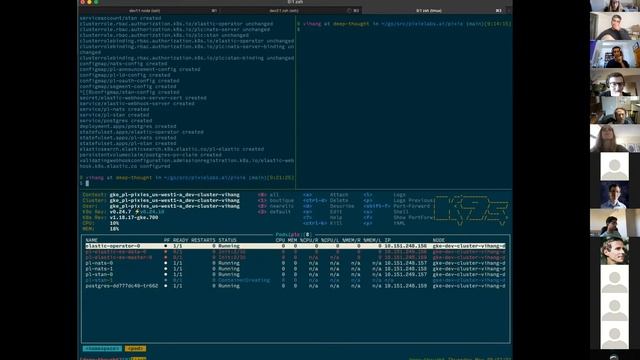Click the K9s version v0.24.7
This screenshot has height=360, width=640.
pyautogui.click(x=120, y=212)
